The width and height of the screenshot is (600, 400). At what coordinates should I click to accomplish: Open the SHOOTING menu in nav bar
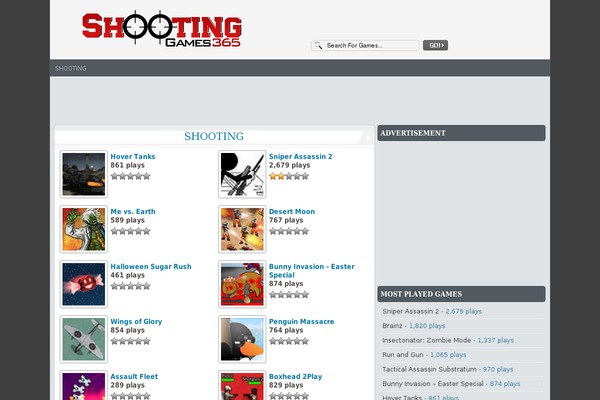tap(70, 68)
